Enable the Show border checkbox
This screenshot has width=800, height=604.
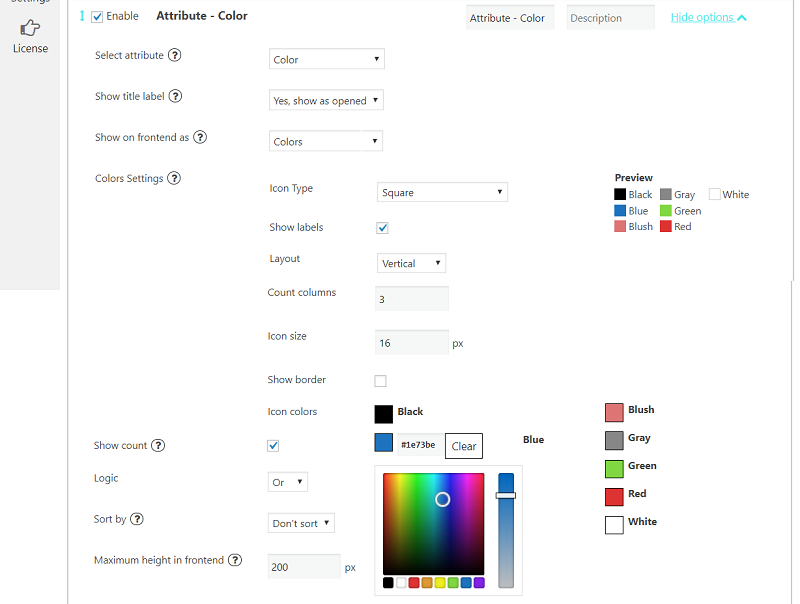(x=380, y=381)
